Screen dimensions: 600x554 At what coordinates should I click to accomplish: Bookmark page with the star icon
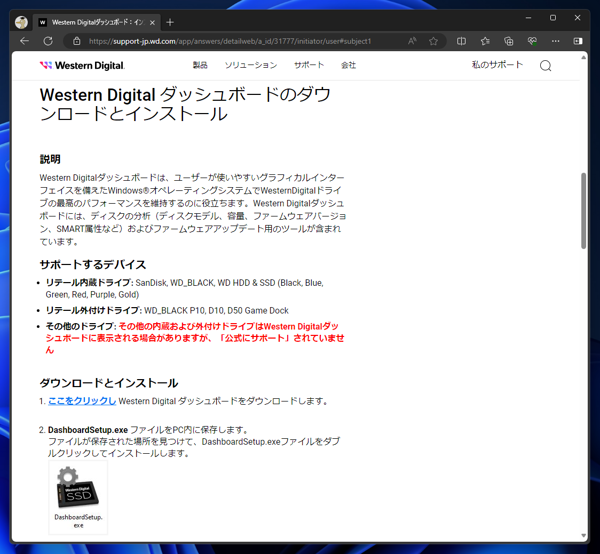434,41
